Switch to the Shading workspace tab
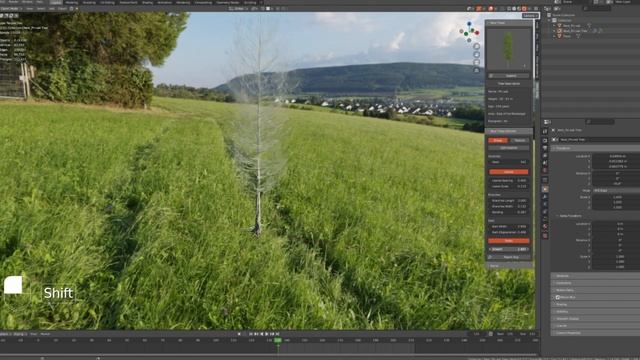Viewport: 640px width, 360px height. pos(147,2)
